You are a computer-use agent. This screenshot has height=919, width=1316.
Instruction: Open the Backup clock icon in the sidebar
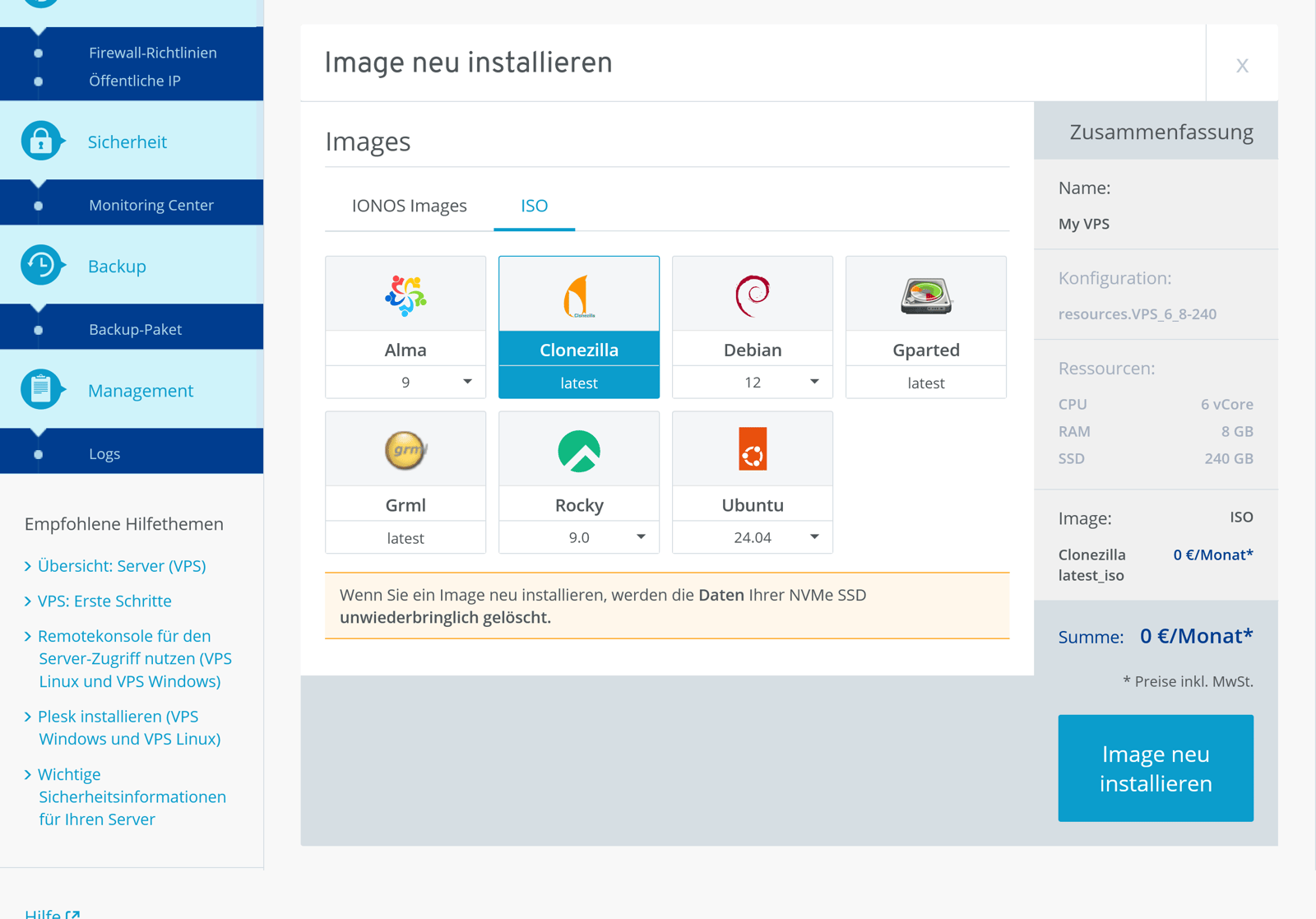point(42,265)
